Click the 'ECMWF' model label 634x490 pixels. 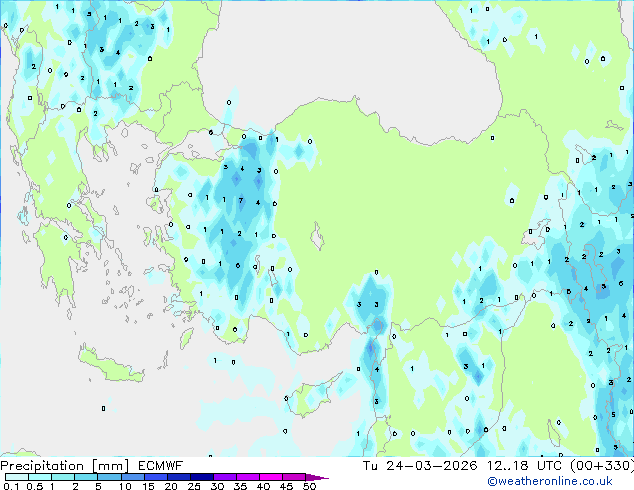(x=161, y=466)
